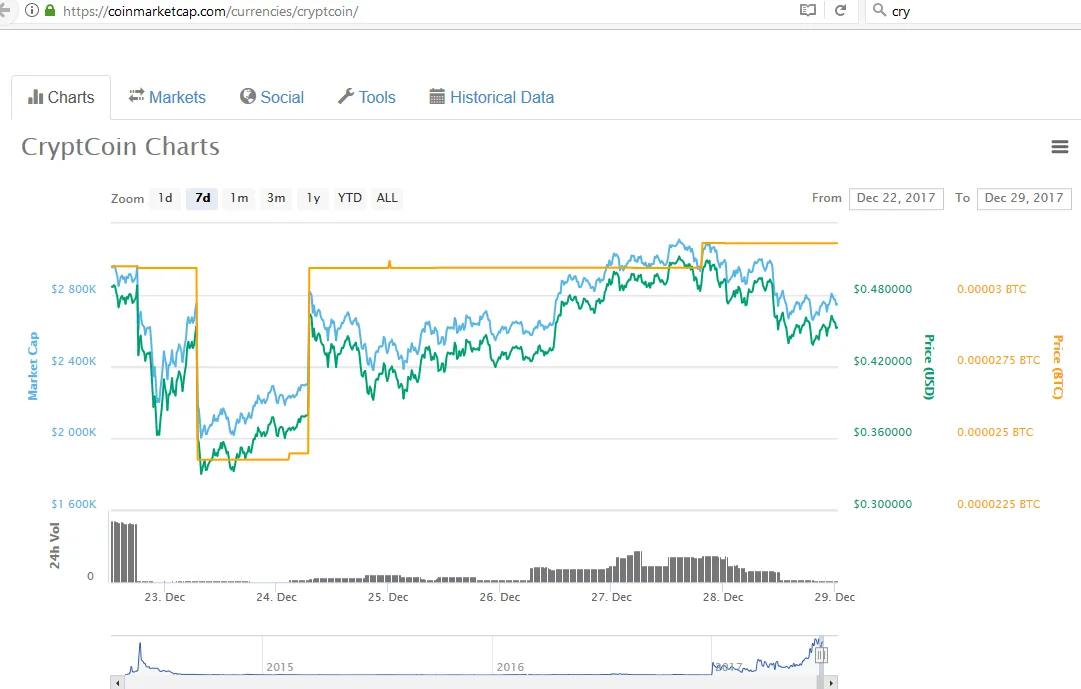
Task: Toggle reader view icon in address bar
Action: point(808,10)
